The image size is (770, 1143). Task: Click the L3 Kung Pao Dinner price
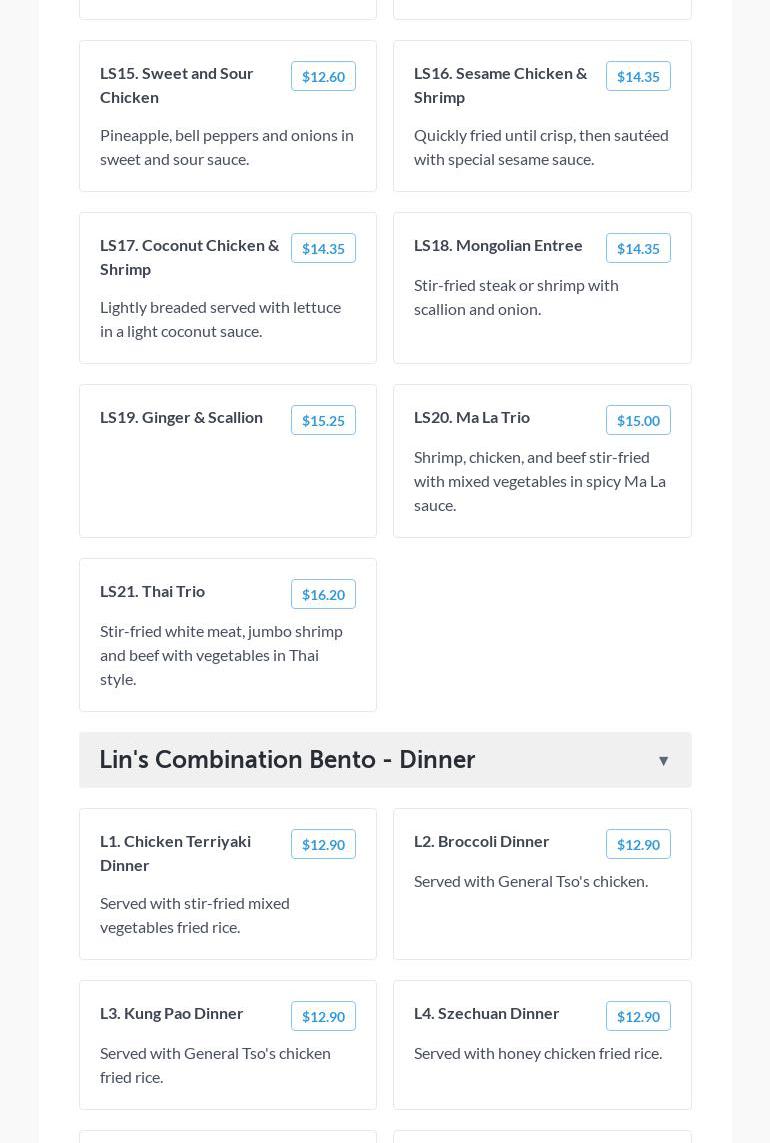tap(323, 1017)
